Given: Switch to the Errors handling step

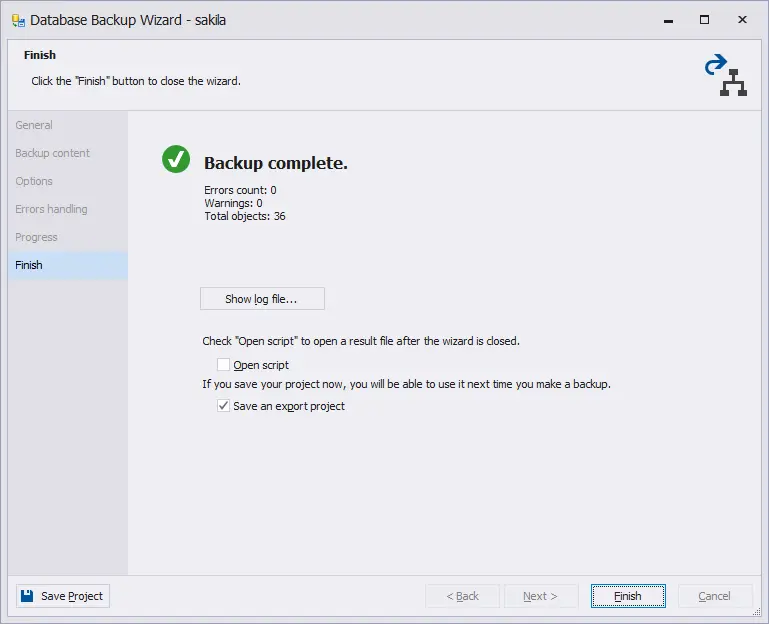Looking at the screenshot, I should pos(68,209).
